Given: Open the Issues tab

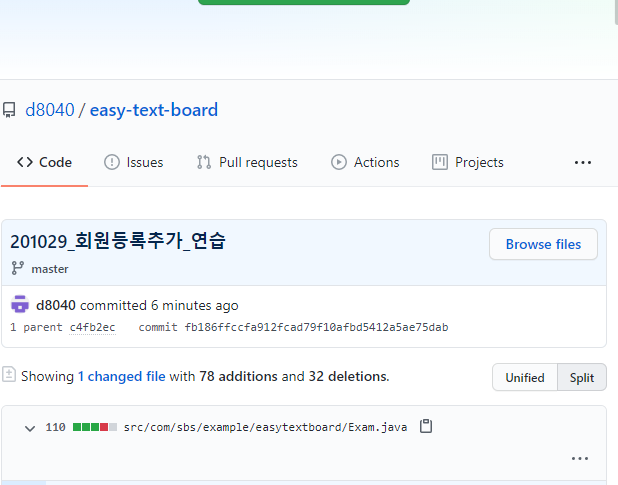Looking at the screenshot, I should pyautogui.click(x=133, y=162).
